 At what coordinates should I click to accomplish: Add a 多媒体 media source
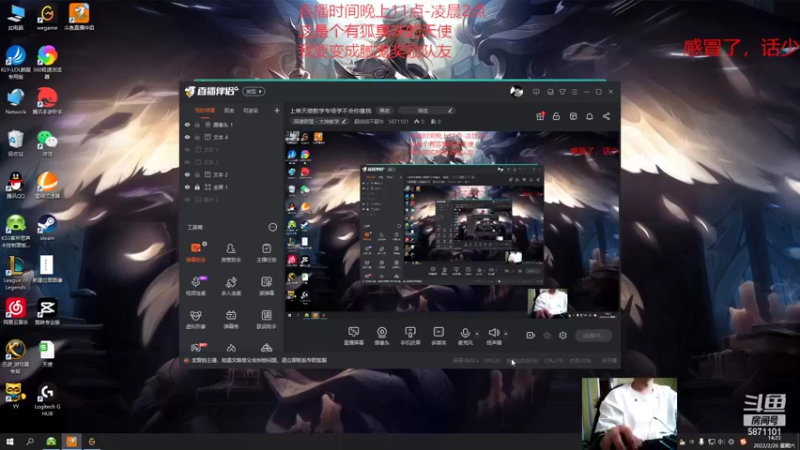439,336
